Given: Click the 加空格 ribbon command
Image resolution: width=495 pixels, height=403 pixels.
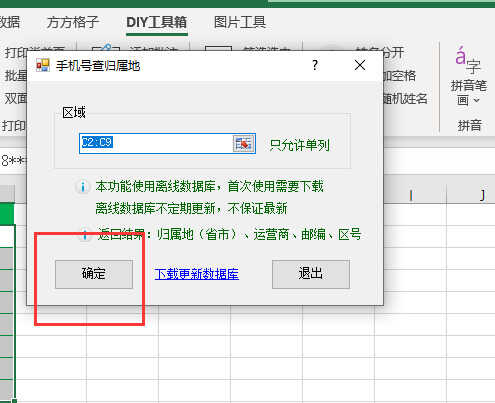Looking at the screenshot, I should (x=400, y=76).
